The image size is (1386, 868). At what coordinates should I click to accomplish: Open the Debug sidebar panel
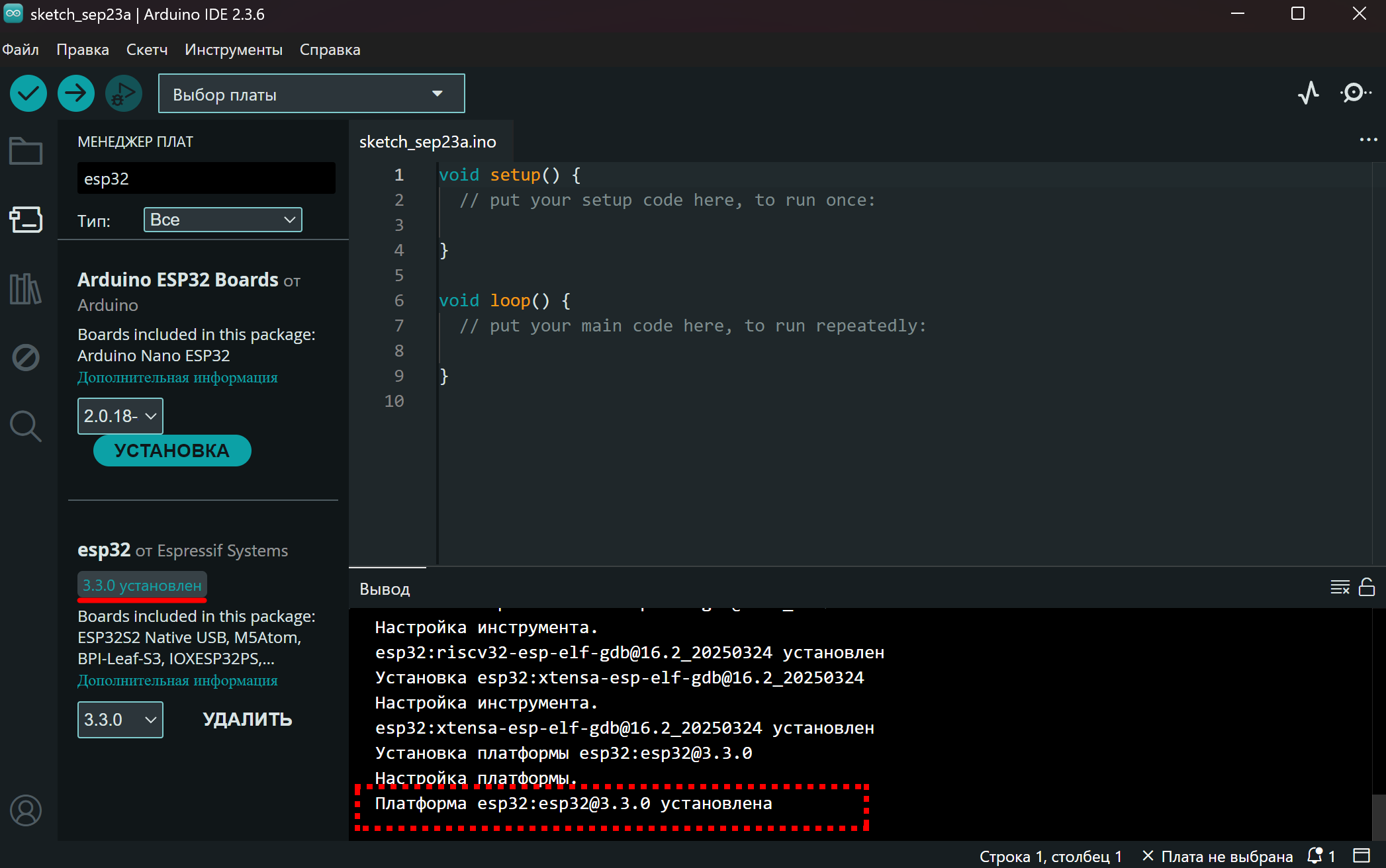(26, 358)
